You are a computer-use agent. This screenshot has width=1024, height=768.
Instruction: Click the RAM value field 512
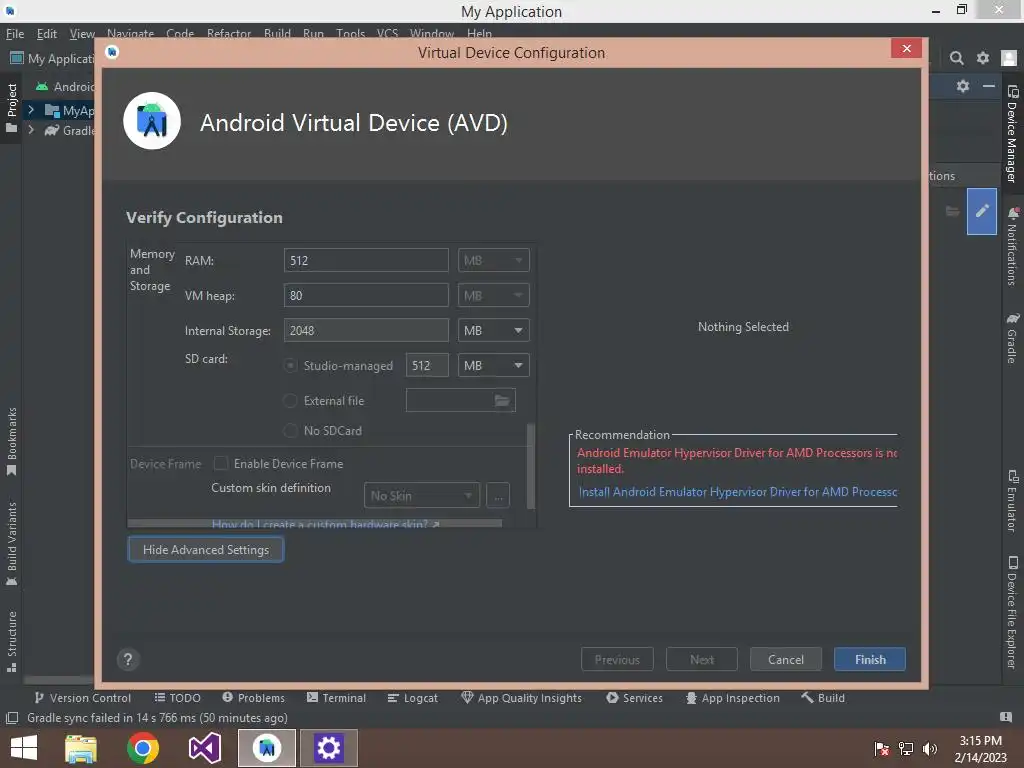366,261
